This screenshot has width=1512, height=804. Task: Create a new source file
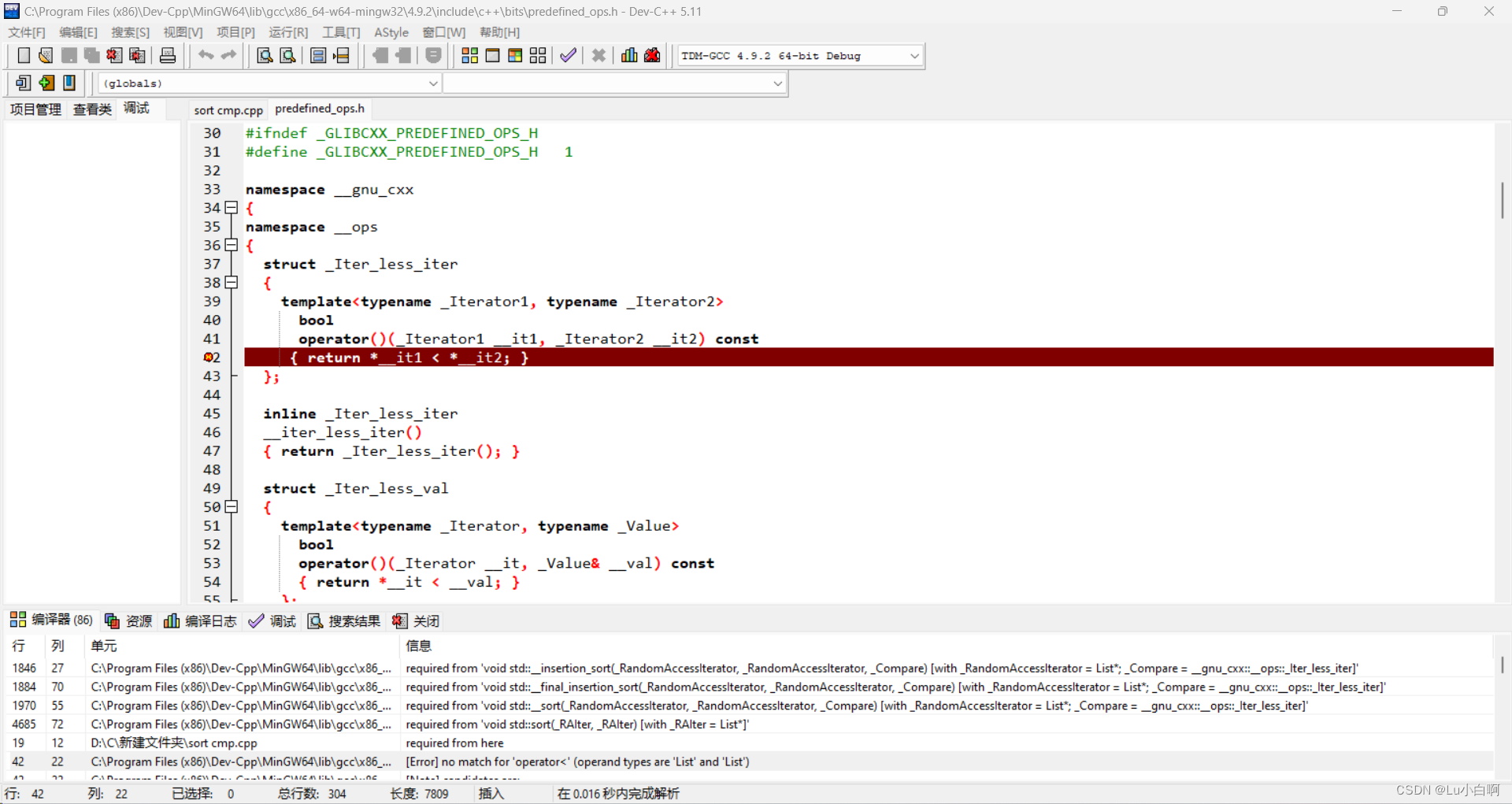23,55
